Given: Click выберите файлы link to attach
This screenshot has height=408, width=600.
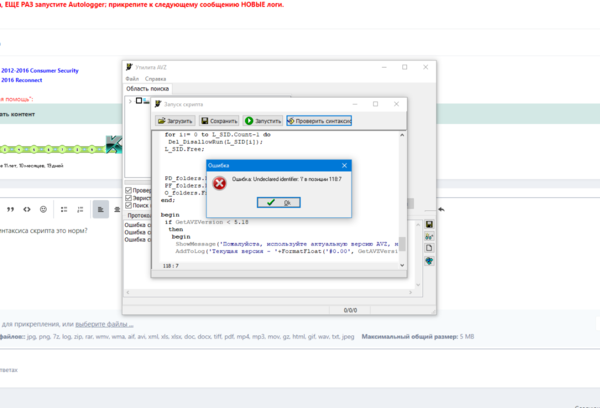Looking at the screenshot, I should pos(104,324).
